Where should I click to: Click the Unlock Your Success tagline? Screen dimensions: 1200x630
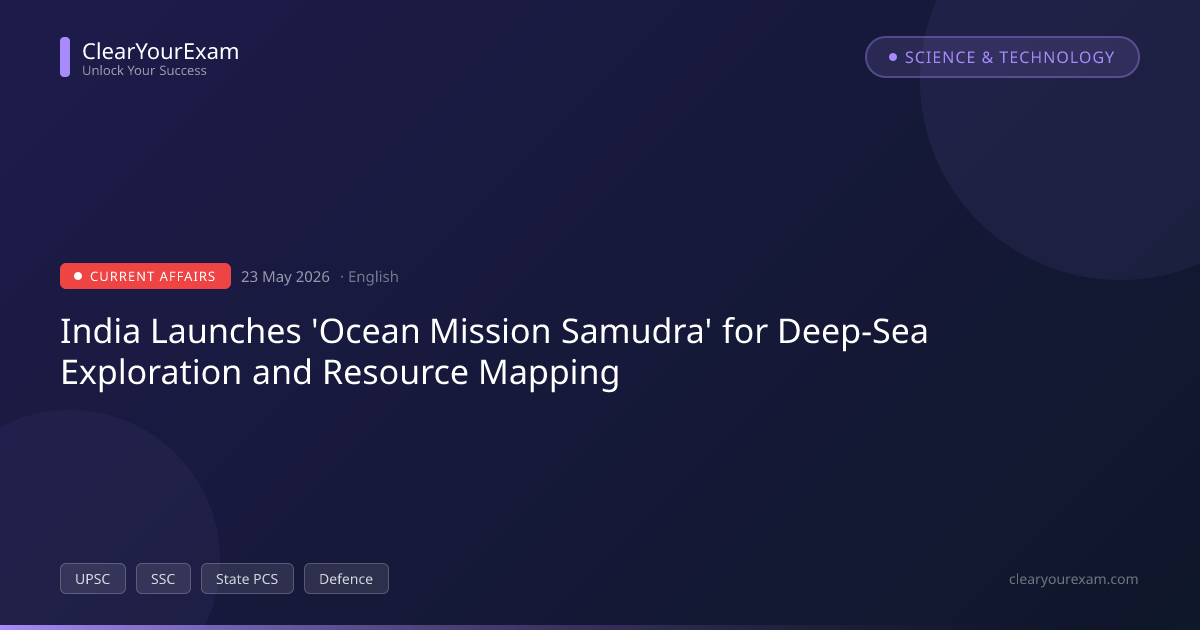[144, 71]
